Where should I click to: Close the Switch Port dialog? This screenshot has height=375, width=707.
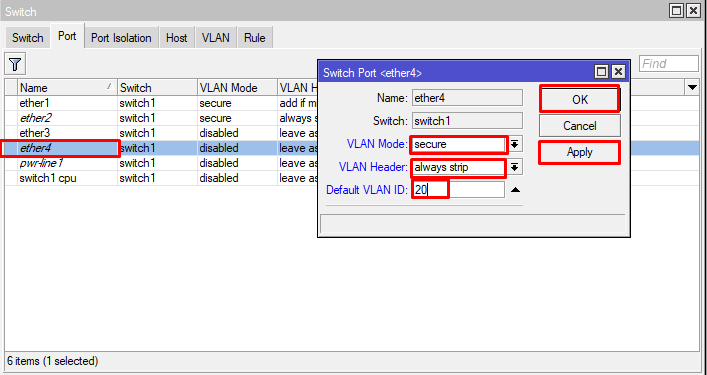click(x=618, y=72)
